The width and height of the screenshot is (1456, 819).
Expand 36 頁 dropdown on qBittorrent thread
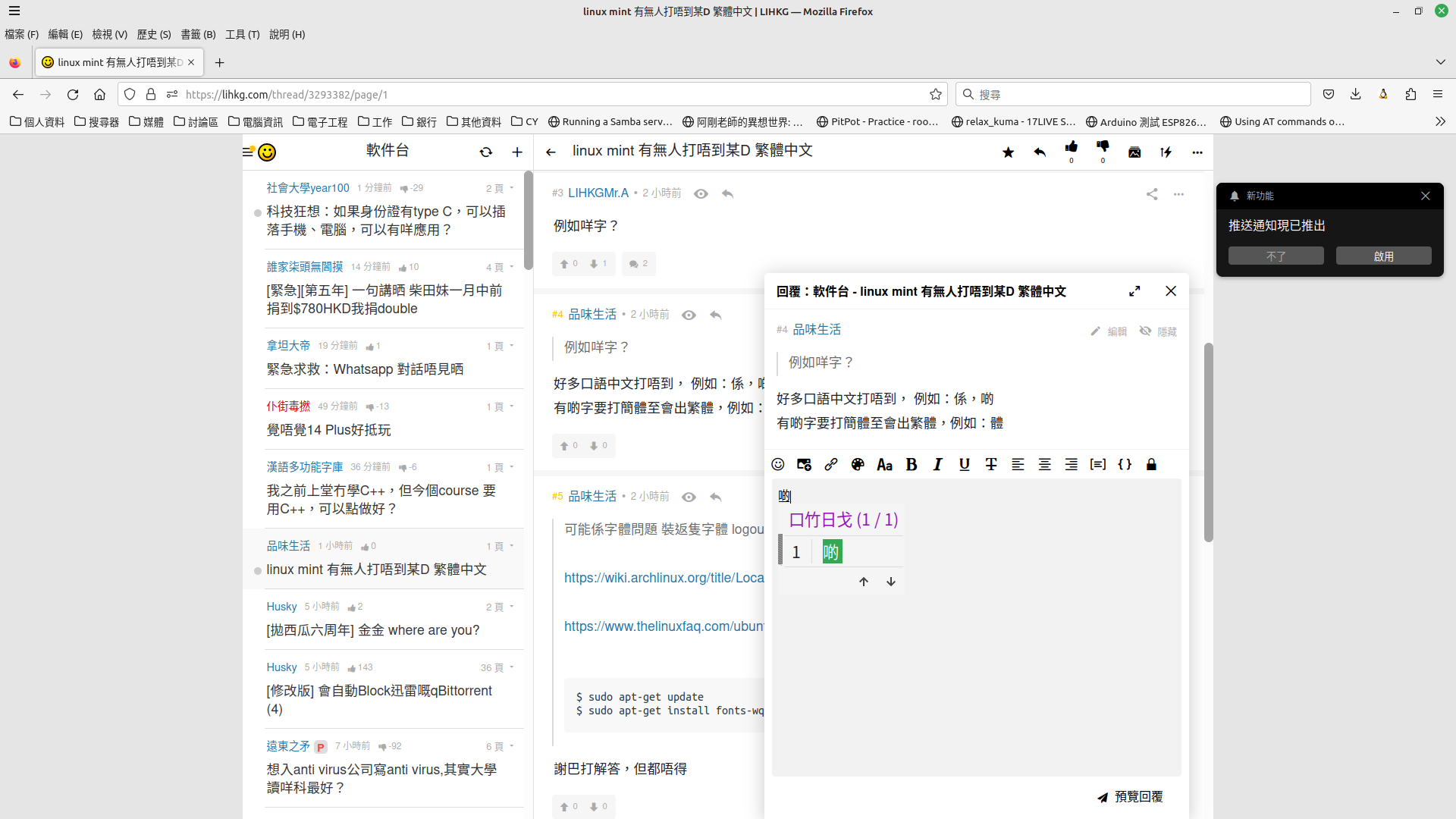[497, 667]
